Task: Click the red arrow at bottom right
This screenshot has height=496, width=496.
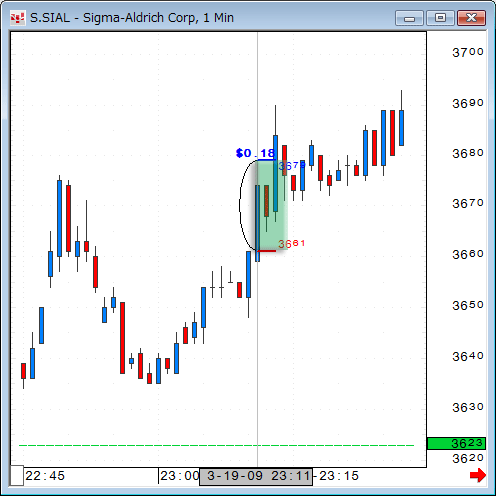Action: (x=478, y=475)
